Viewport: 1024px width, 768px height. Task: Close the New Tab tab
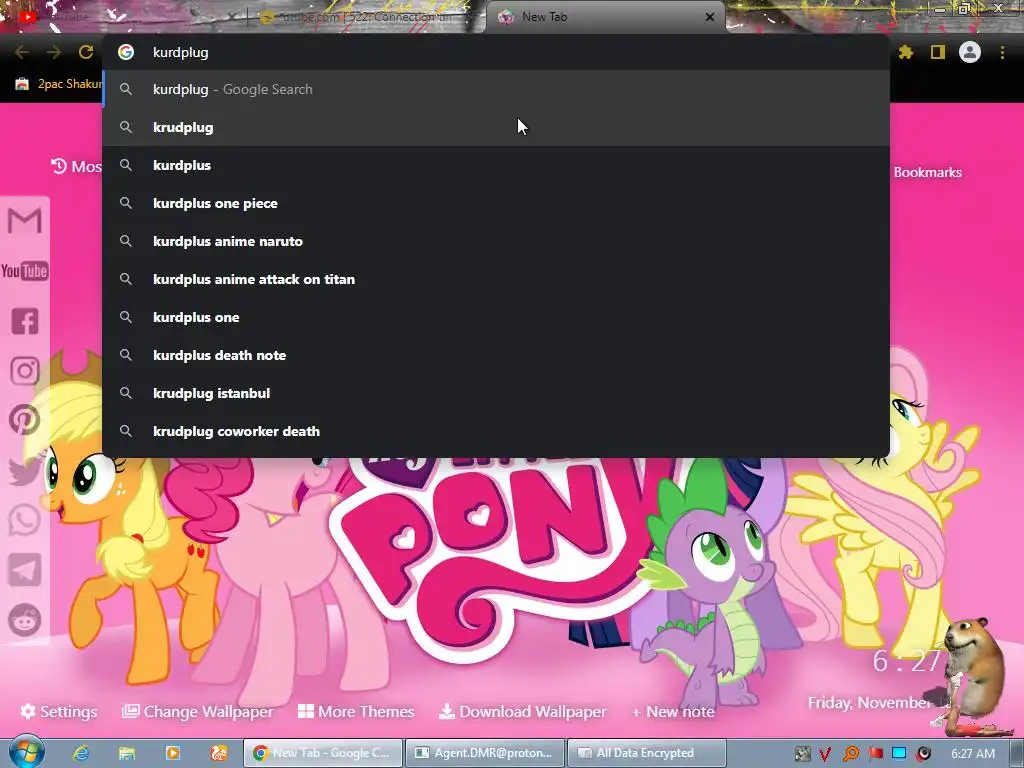coord(710,17)
